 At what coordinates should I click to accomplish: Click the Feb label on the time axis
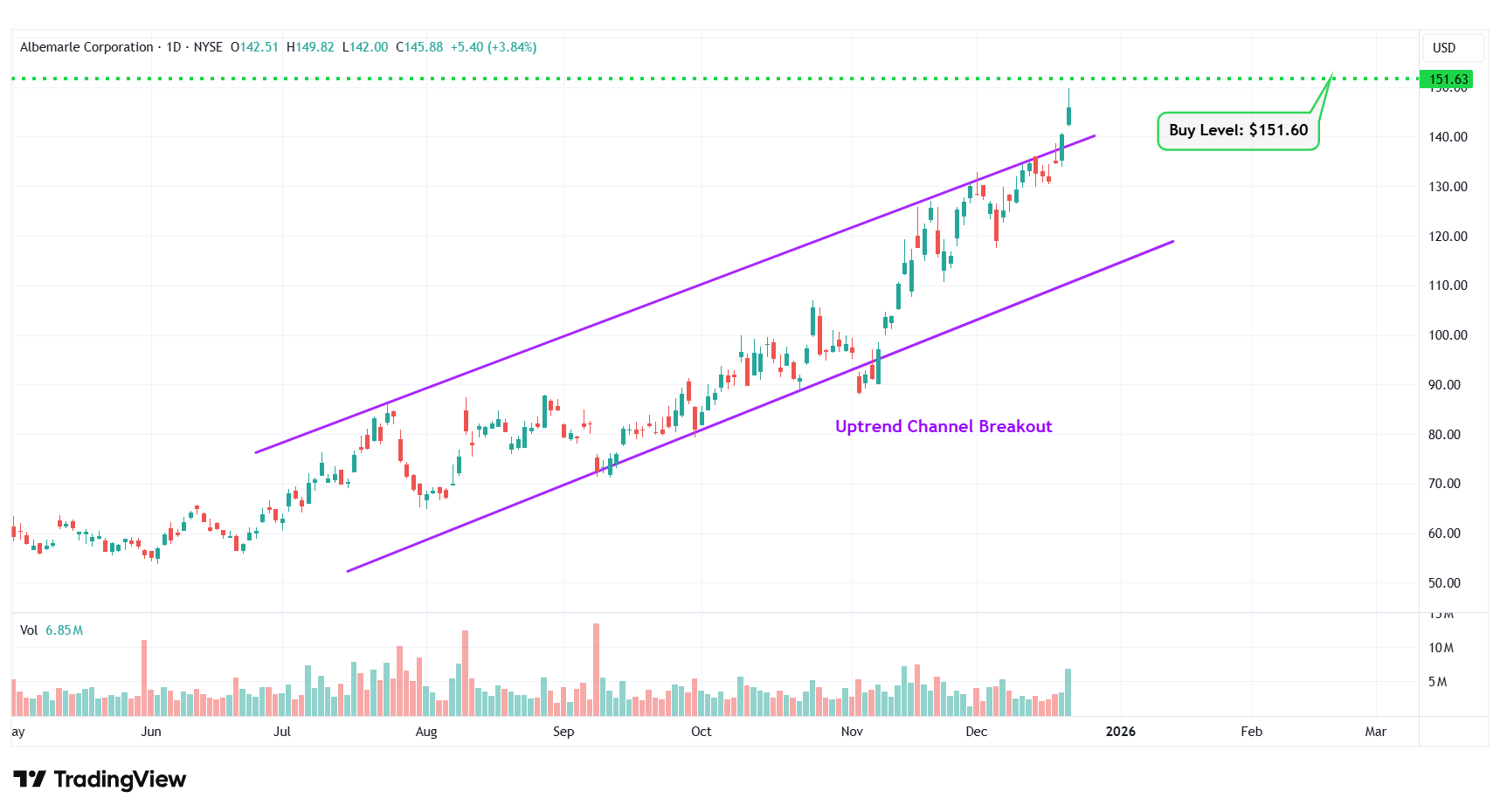pyautogui.click(x=1251, y=732)
